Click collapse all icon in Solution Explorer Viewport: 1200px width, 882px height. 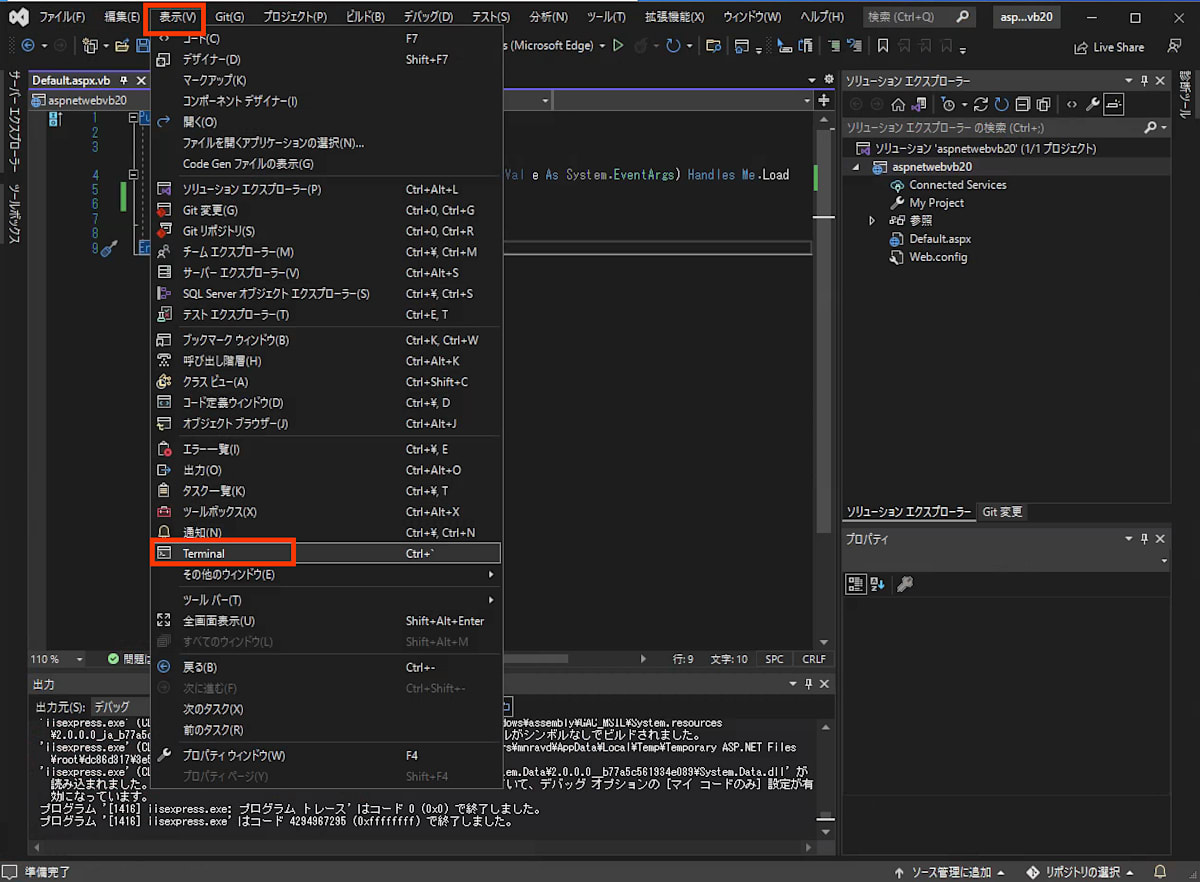[x=1022, y=104]
